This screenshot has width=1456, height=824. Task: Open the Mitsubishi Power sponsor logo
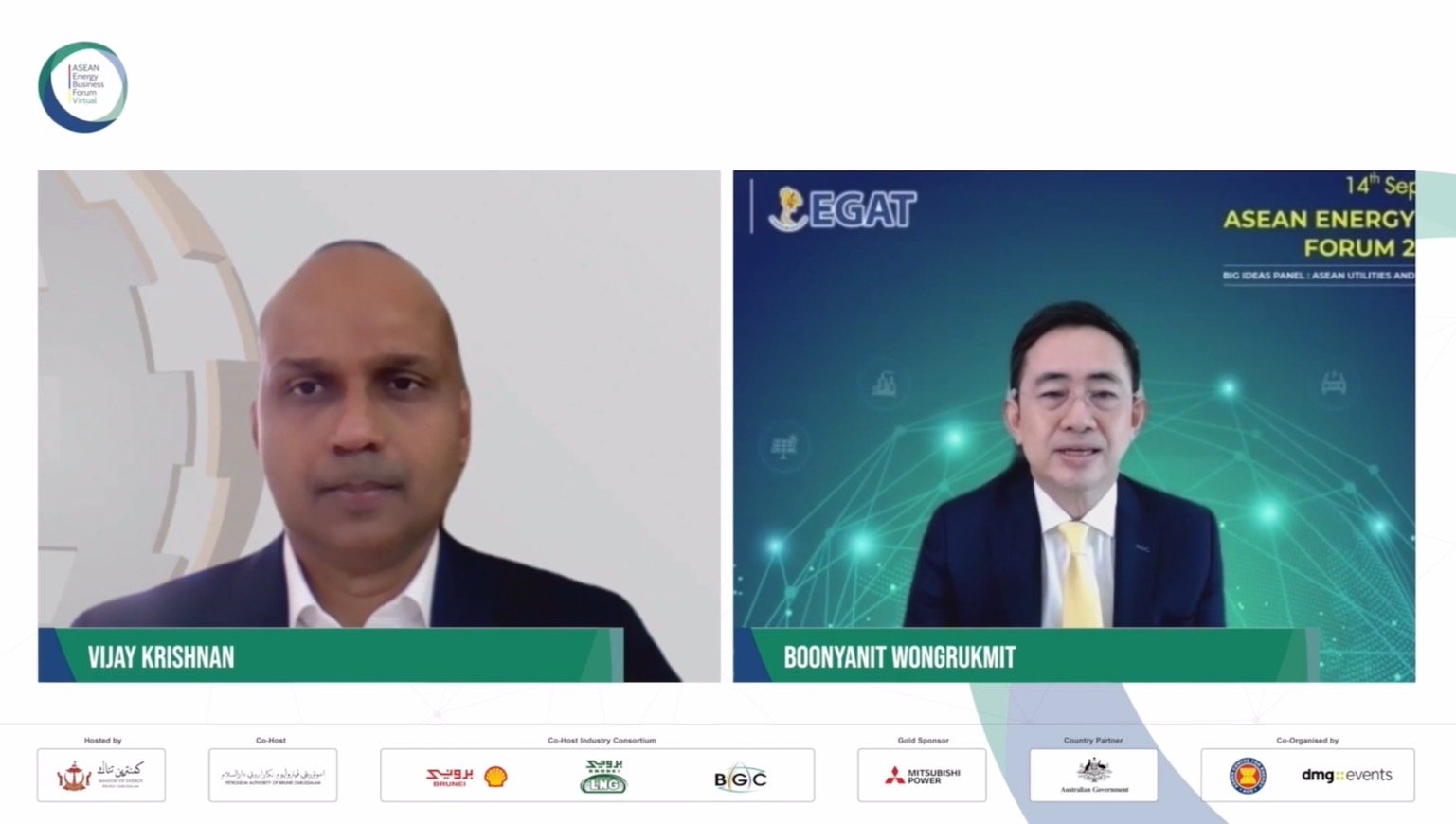click(x=922, y=777)
